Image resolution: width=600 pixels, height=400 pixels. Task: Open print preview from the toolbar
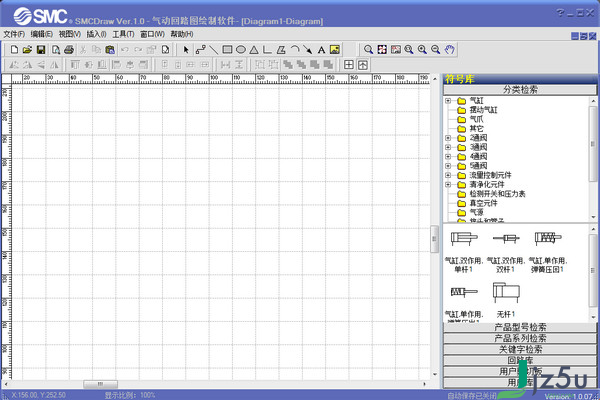[x=56, y=49]
